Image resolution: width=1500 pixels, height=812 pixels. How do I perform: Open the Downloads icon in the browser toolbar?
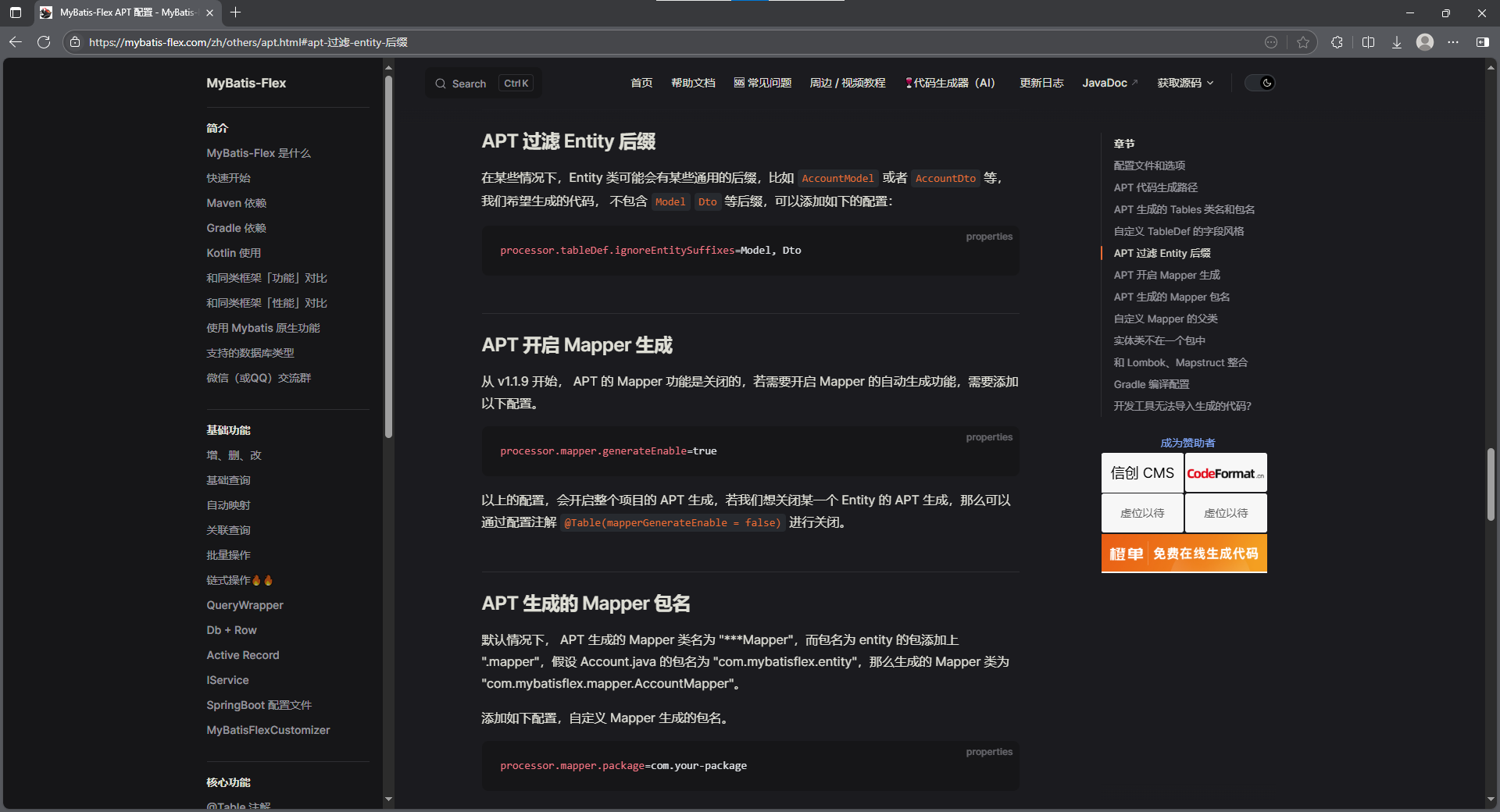tap(1396, 42)
